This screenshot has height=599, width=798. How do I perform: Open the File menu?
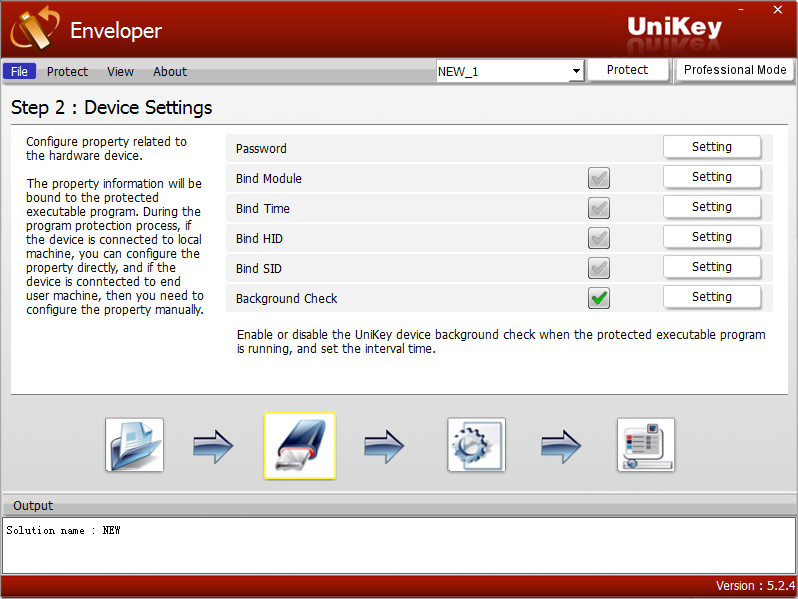pyautogui.click(x=19, y=71)
